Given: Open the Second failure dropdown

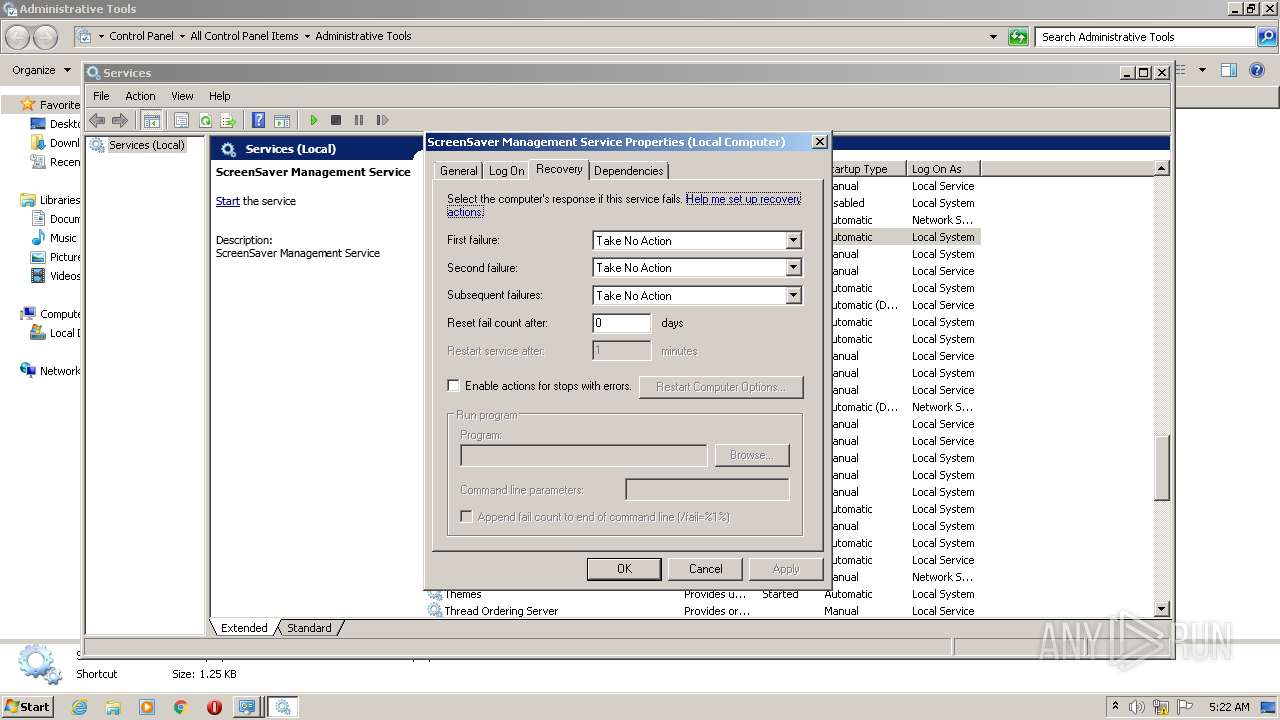Looking at the screenshot, I should [x=793, y=268].
